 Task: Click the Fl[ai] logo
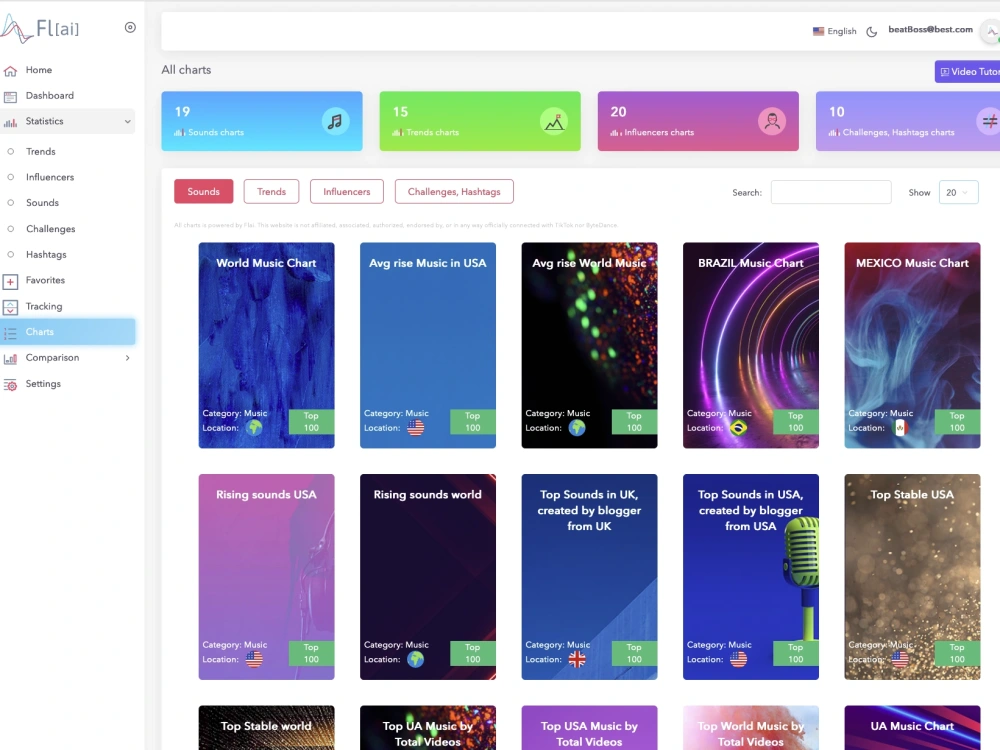tap(40, 28)
